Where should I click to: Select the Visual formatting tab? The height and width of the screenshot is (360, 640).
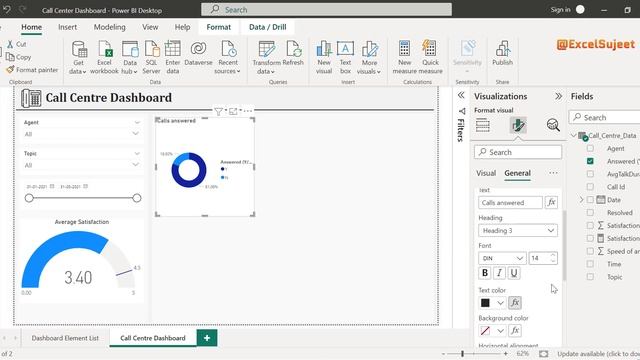click(x=486, y=173)
